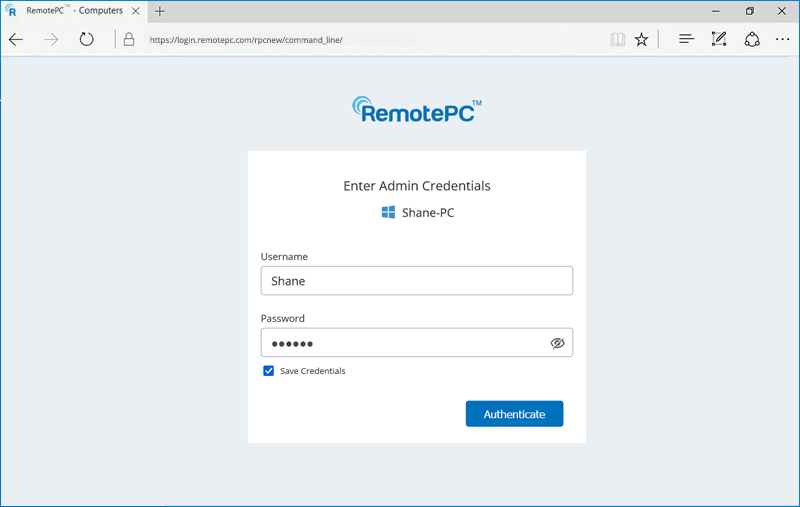
Task: Click the share icon in toolbar
Action: (x=752, y=40)
